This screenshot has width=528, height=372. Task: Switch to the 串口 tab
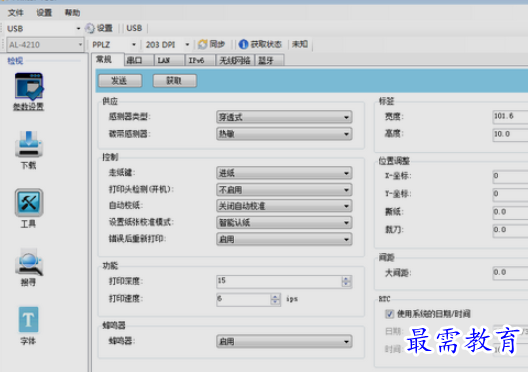click(x=139, y=61)
